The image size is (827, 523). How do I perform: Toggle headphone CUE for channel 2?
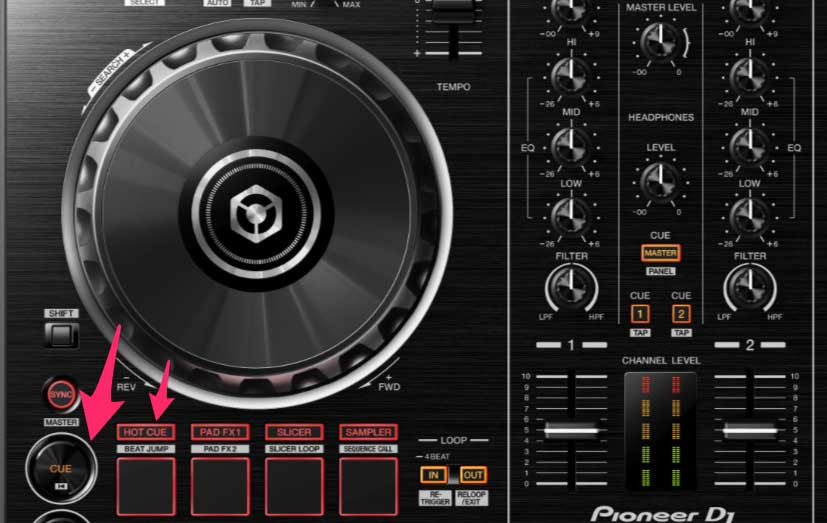(x=681, y=314)
